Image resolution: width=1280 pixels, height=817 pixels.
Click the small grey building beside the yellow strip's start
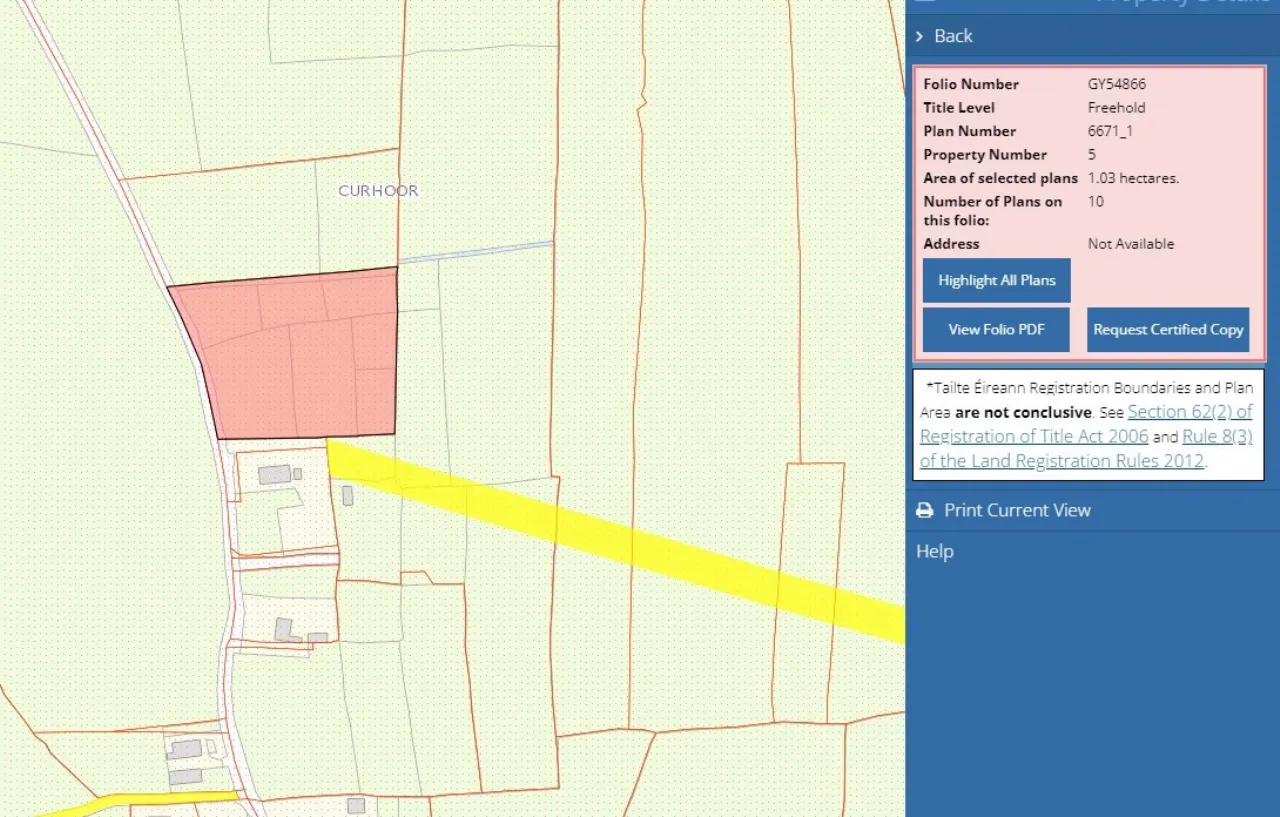[347, 495]
